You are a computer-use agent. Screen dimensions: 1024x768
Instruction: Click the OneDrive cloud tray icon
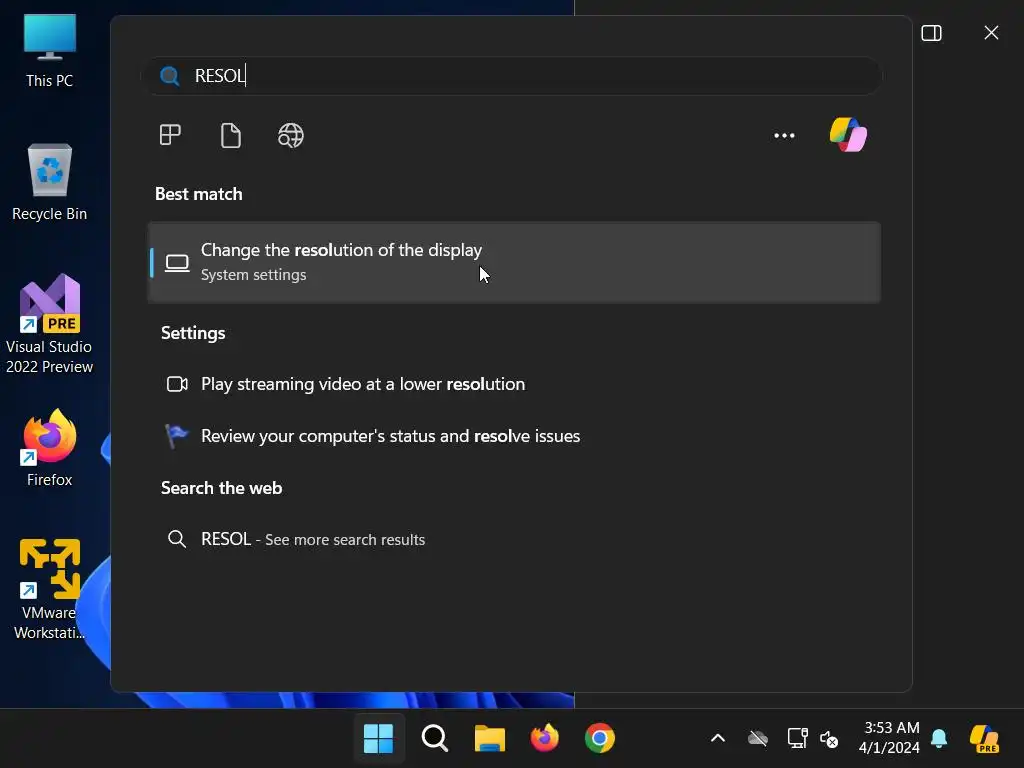(758, 739)
